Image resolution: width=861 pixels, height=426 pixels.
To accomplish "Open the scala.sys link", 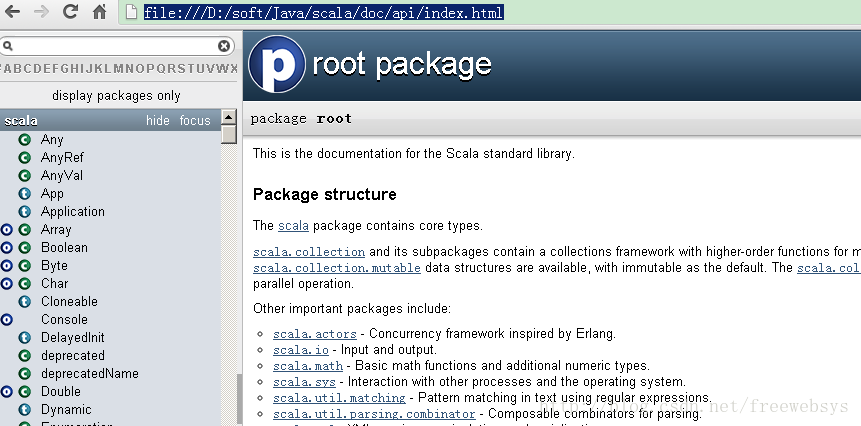I will [304, 382].
